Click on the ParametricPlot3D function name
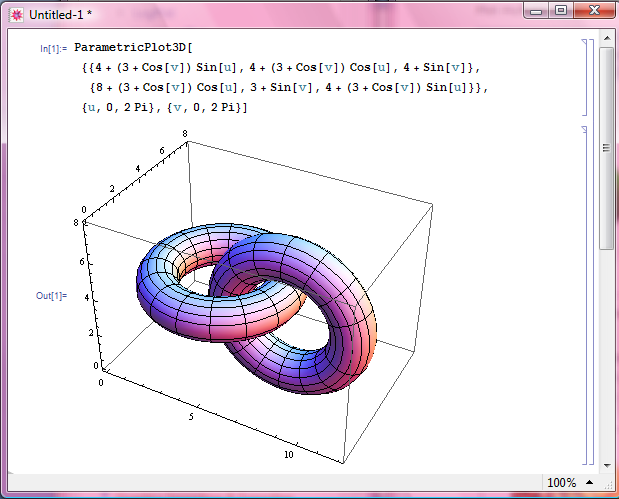The image size is (619, 499). [x=130, y=47]
